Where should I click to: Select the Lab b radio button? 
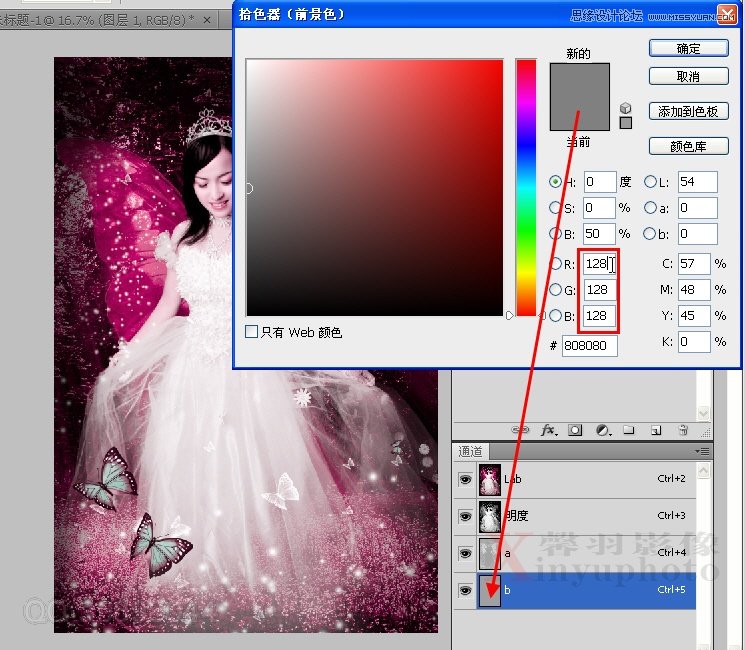click(650, 233)
